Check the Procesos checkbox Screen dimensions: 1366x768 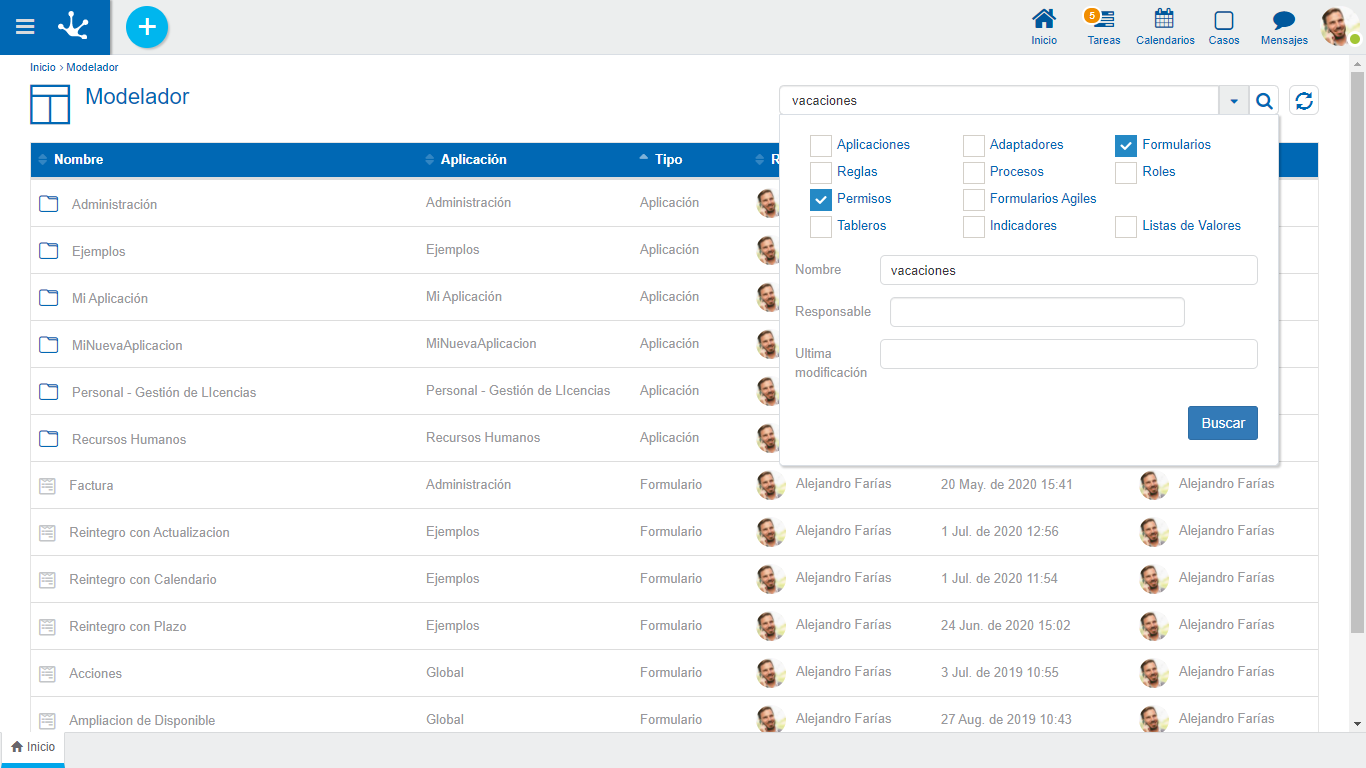[x=974, y=172]
